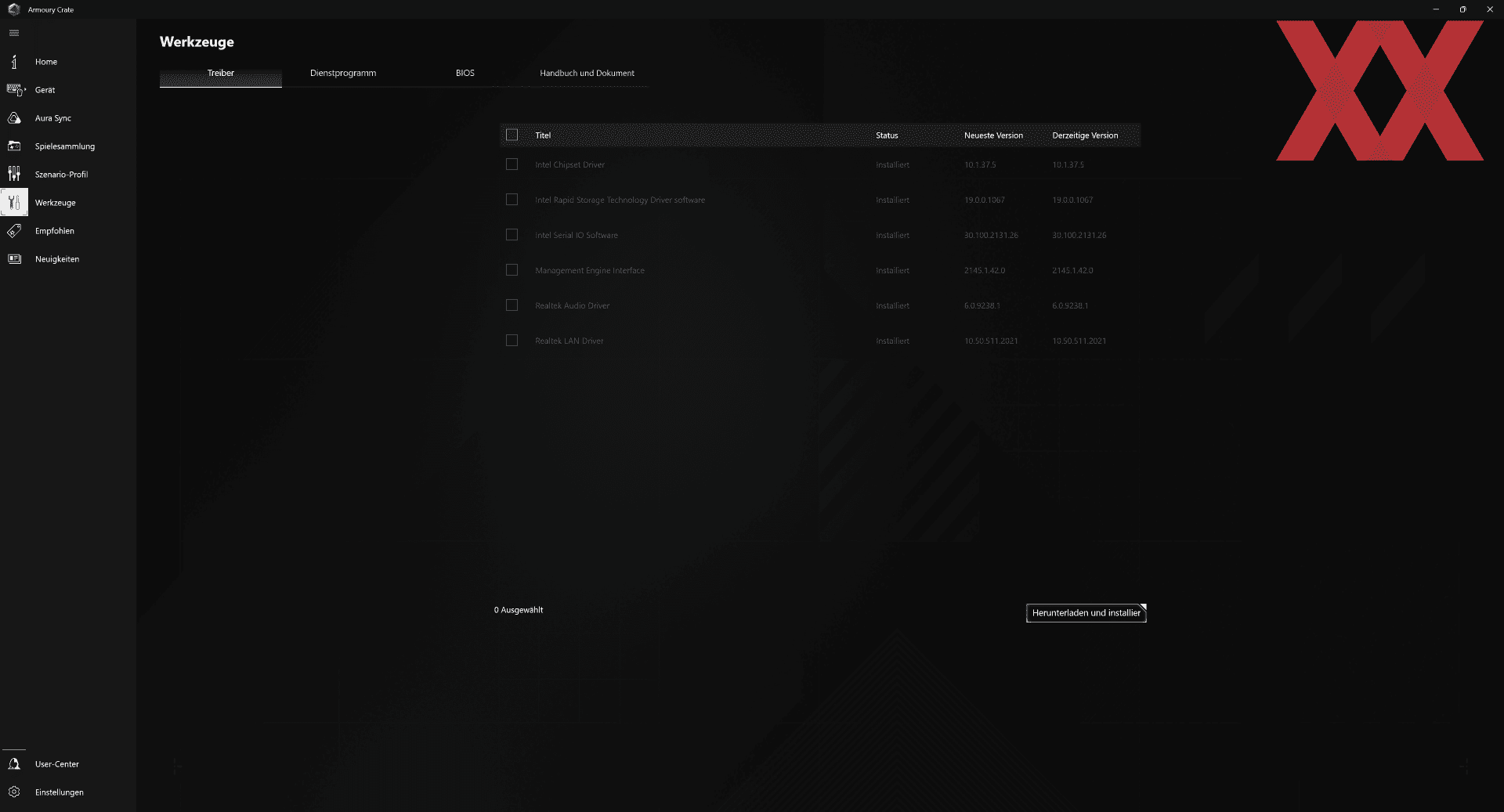This screenshot has height=812, width=1504.
Task: Click Intel Serial IO newest version 30.100.2131.26
Action: [x=991, y=236]
